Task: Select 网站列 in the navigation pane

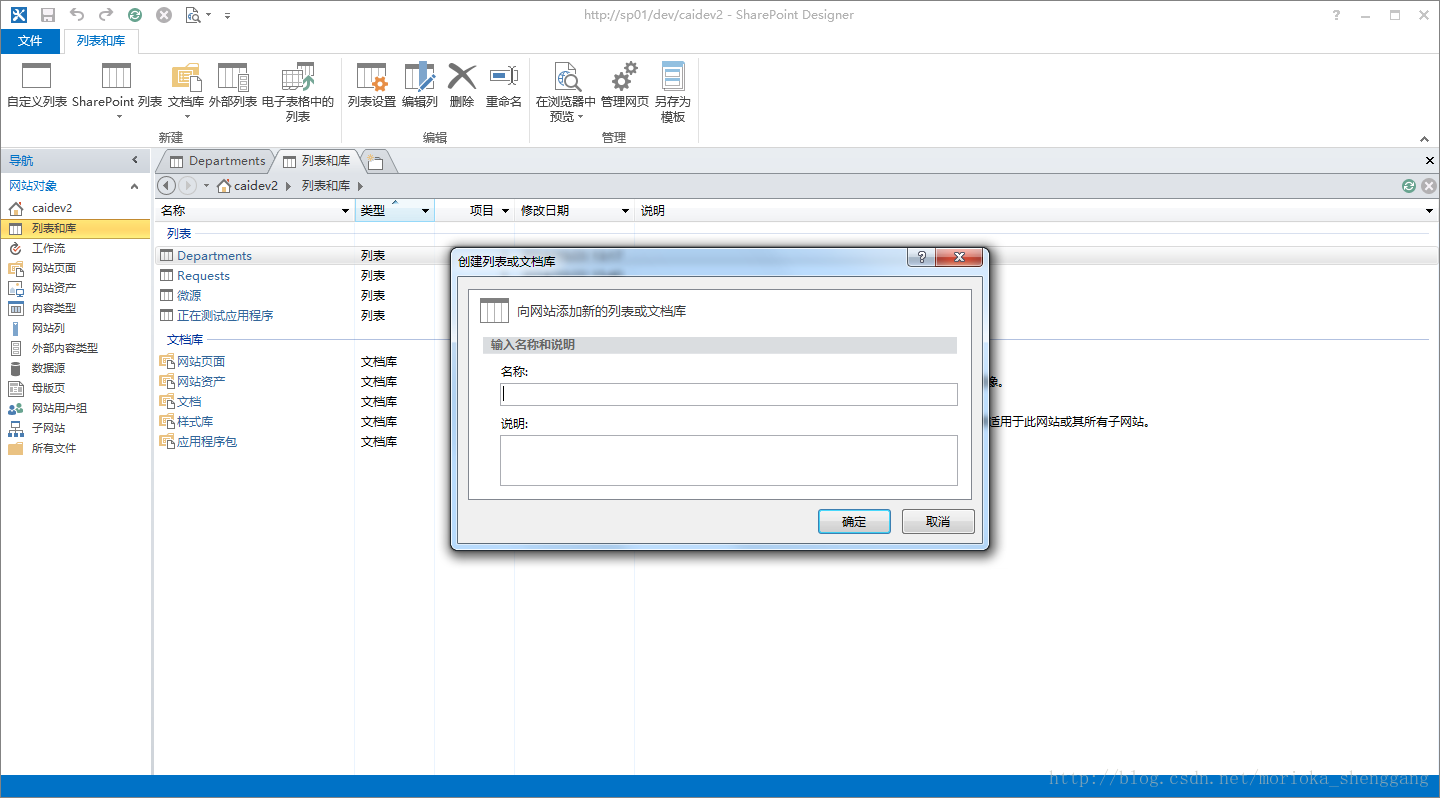Action: click(48, 328)
